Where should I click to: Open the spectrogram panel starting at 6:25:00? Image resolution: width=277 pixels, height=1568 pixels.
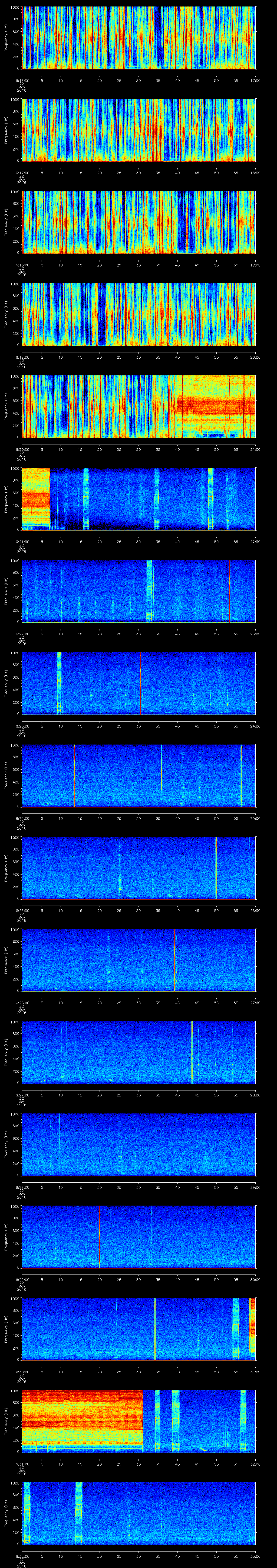coord(138,868)
